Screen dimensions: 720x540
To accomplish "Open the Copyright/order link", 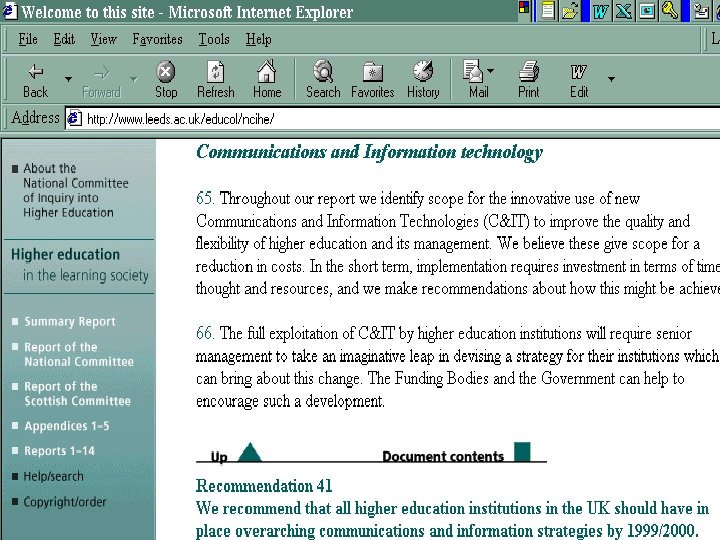I will [x=65, y=502].
